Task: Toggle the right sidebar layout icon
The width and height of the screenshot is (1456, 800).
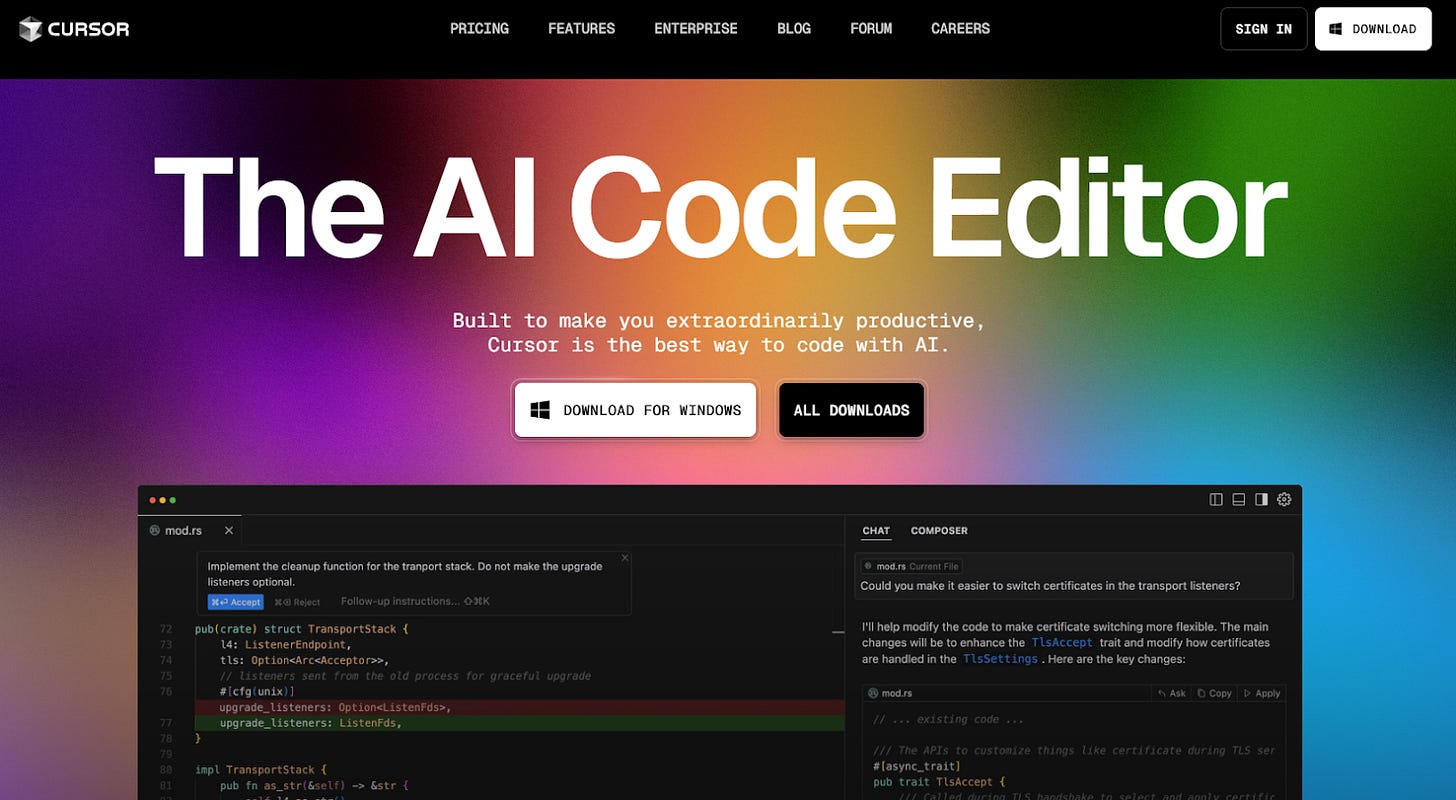Action: coord(1261,499)
